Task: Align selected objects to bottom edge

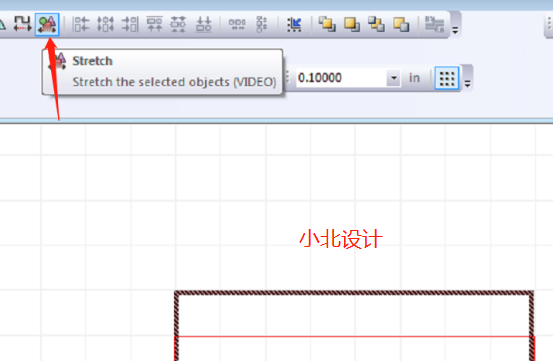Action: coord(204,24)
